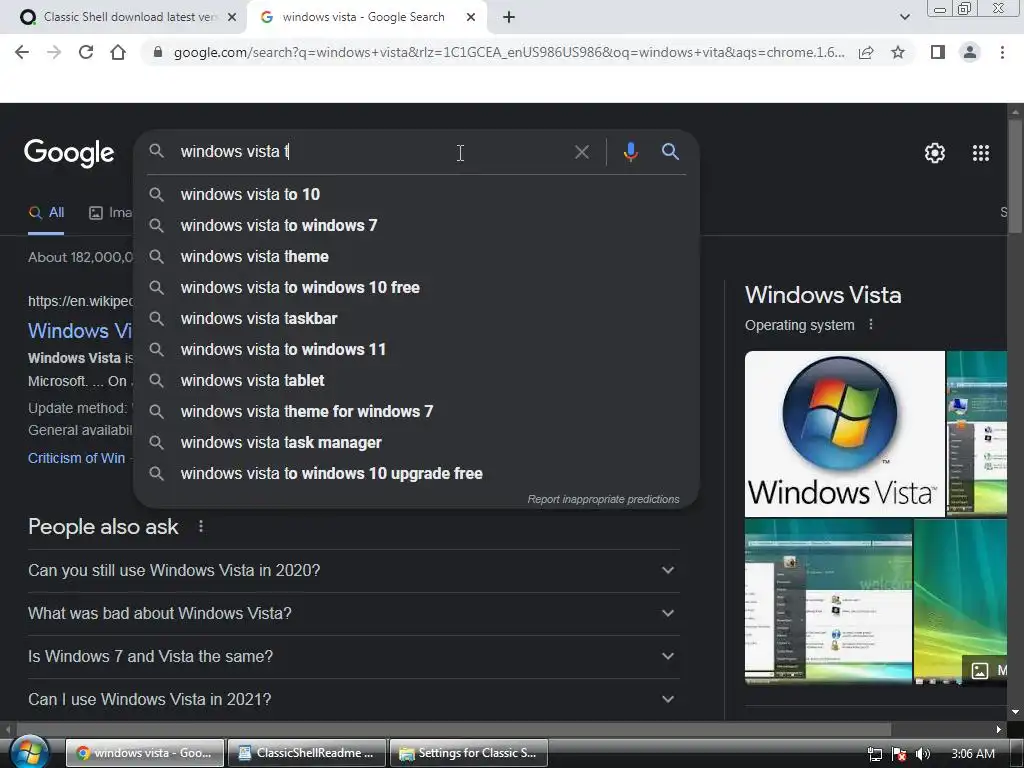Click the Google logo
Image resolution: width=1024 pixels, height=768 pixels.
pyautogui.click(x=69, y=153)
